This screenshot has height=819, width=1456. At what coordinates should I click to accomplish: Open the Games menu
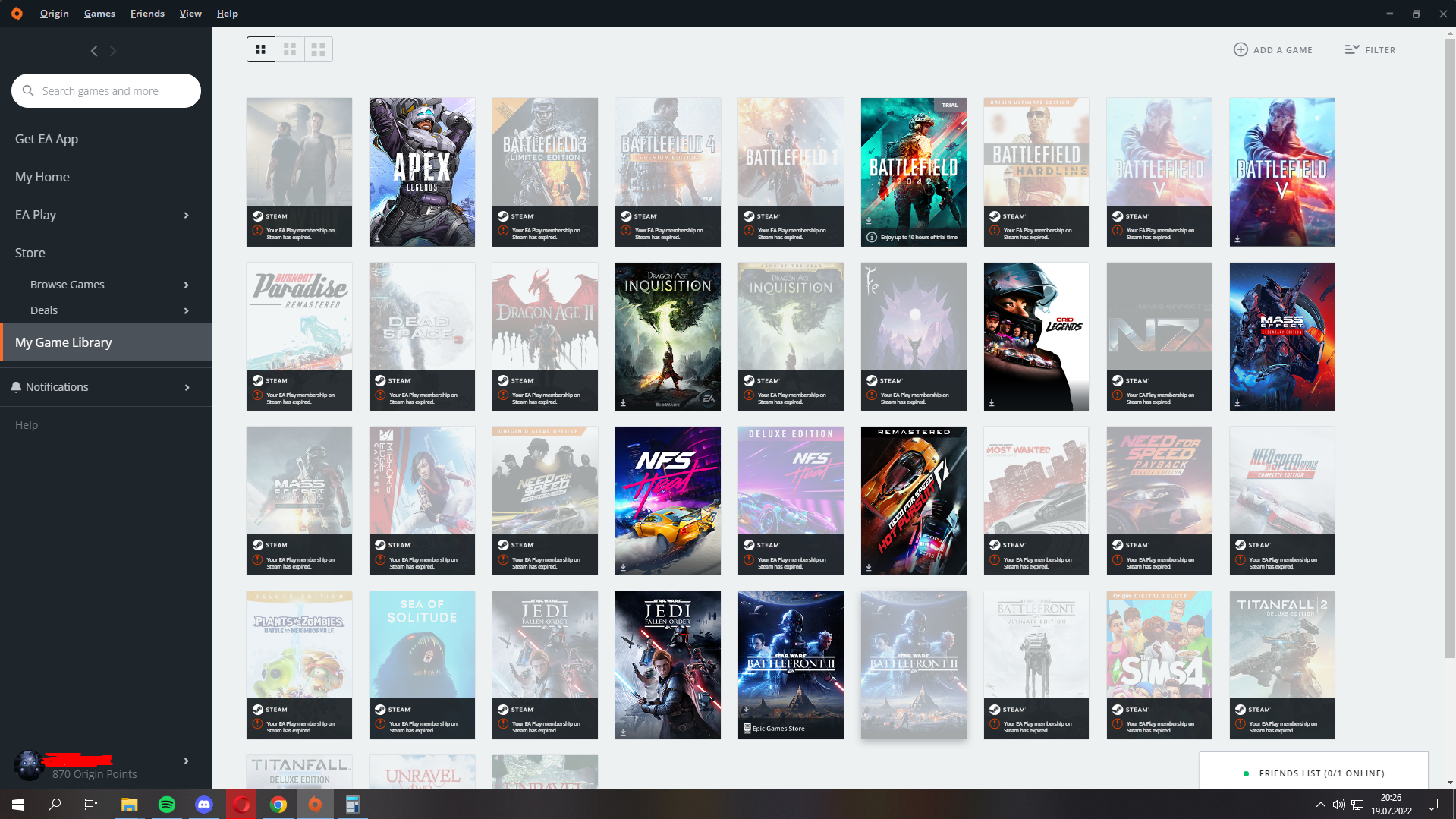[x=99, y=14]
